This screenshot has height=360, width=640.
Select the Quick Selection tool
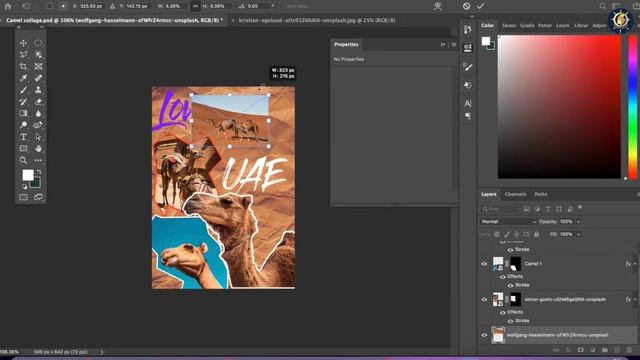38,55
